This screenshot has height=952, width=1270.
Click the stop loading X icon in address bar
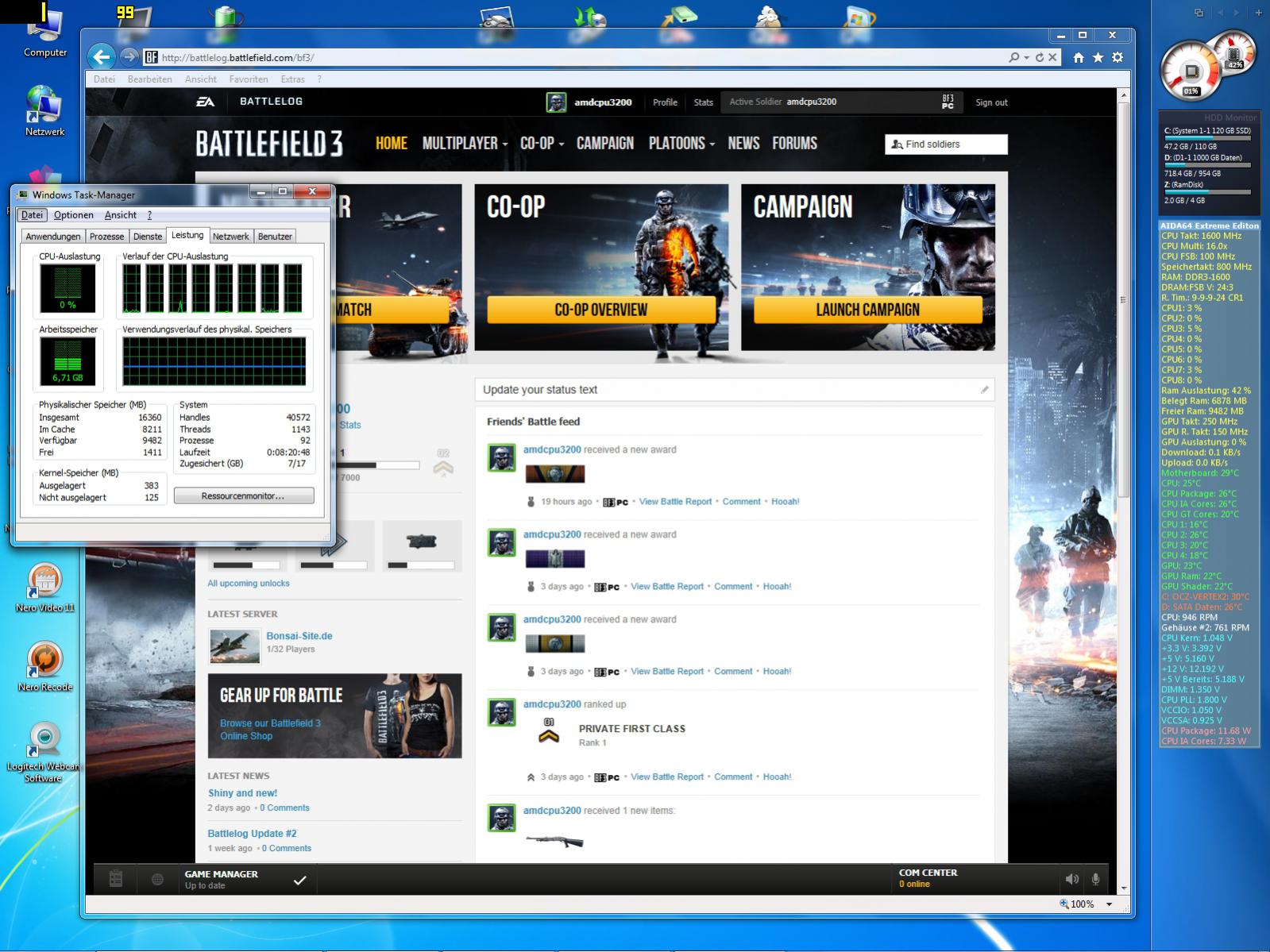point(1052,57)
